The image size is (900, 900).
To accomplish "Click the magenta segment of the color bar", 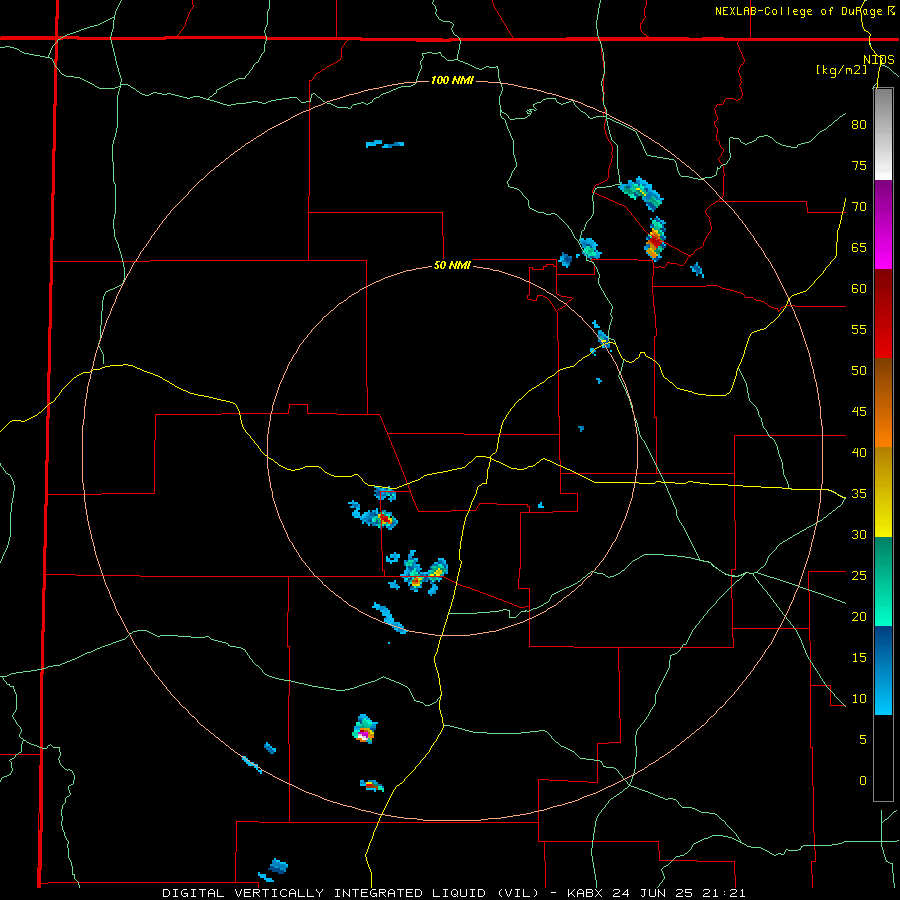I will coord(883,224).
